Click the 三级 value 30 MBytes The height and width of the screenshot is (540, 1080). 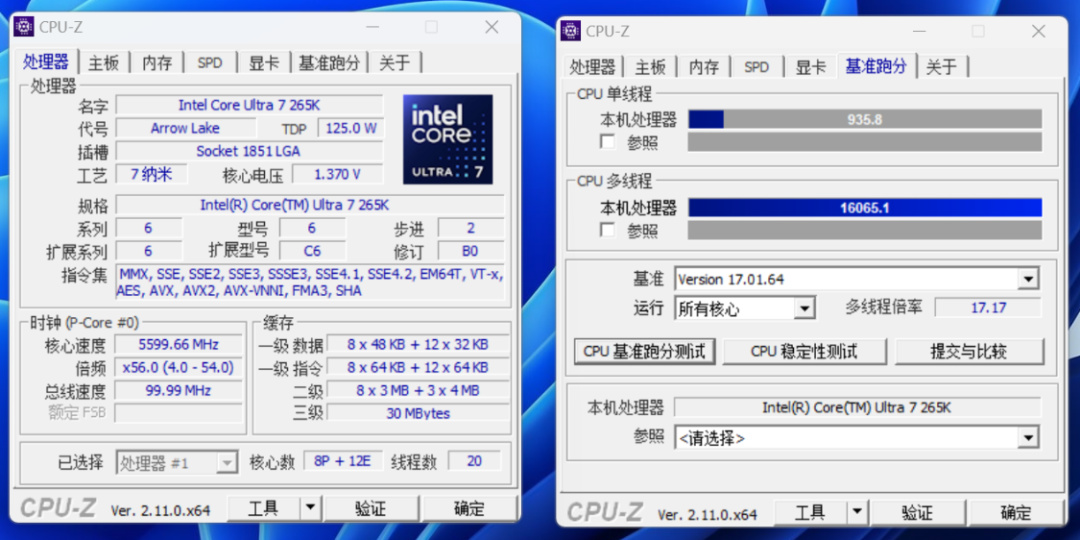tap(418, 413)
